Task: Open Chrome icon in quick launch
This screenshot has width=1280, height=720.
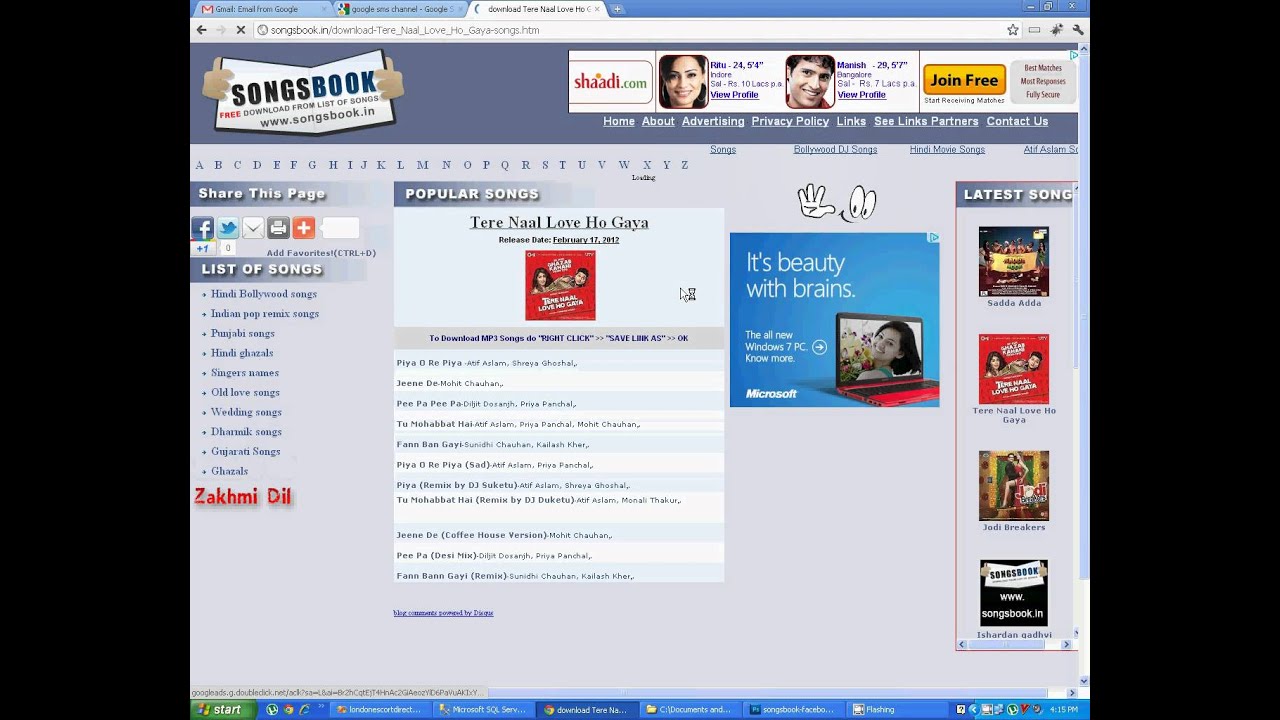Action: coord(289,709)
